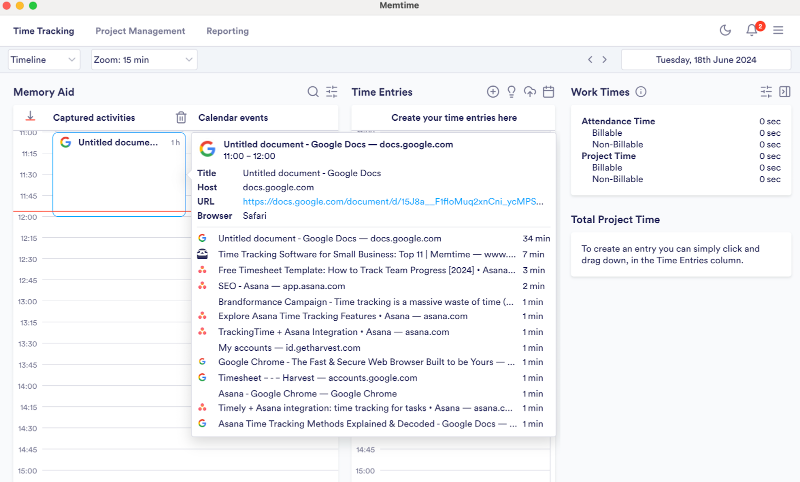
Task: Click Google icon in activity details header
Action: (x=208, y=149)
